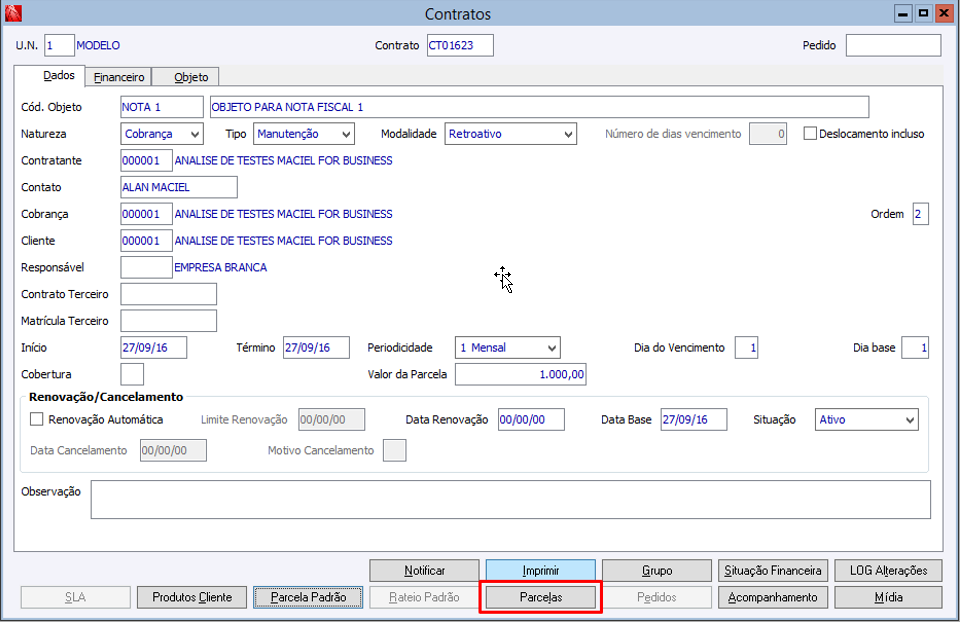The width and height of the screenshot is (962, 622).
Task: Switch to the Financeiro tab
Action: pyautogui.click(x=119, y=77)
